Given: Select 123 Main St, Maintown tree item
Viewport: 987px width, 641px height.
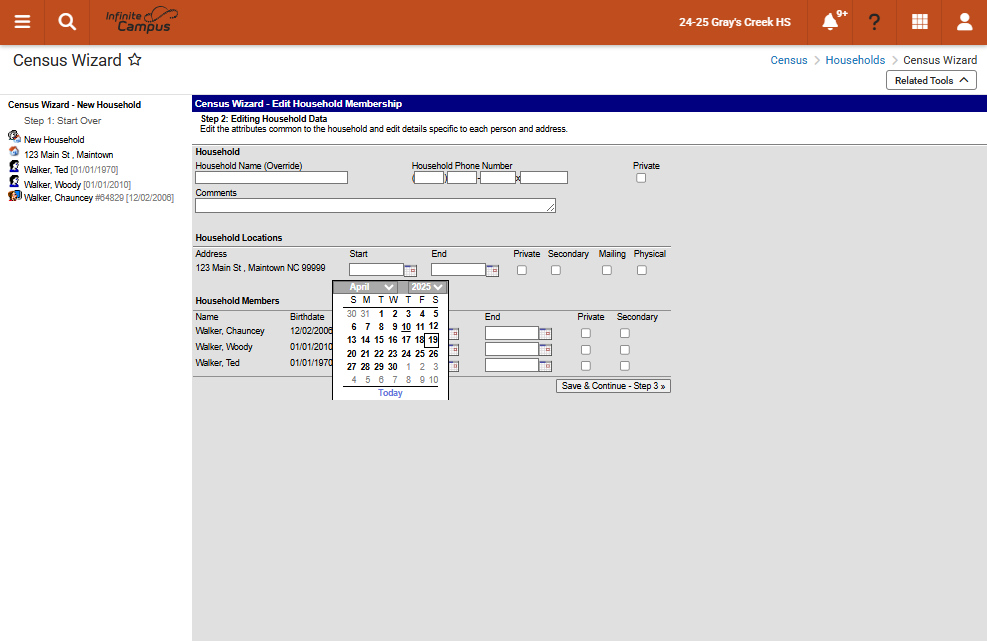Looking at the screenshot, I should coord(69,155).
